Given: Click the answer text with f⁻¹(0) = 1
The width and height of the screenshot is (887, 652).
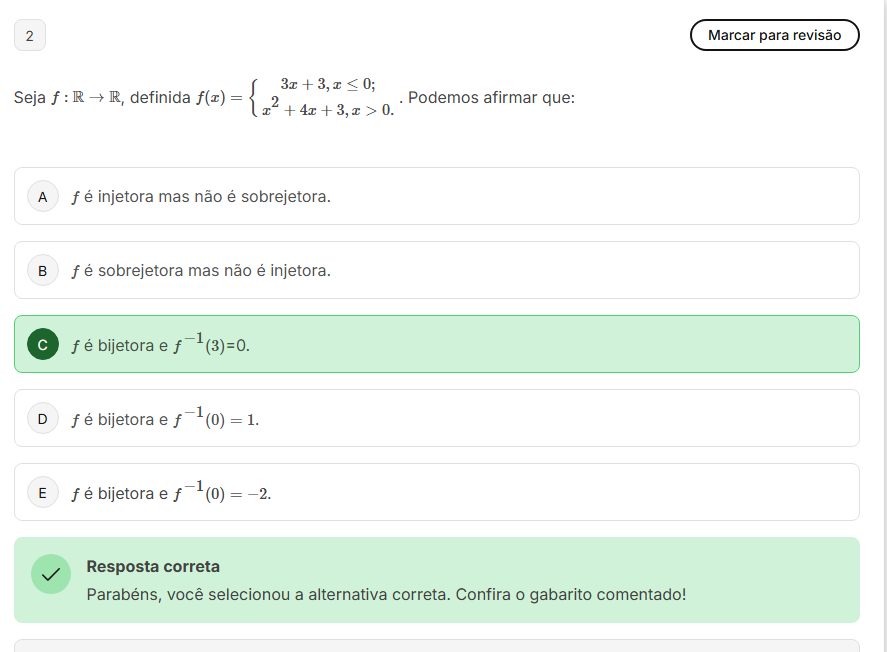Looking at the screenshot, I should click(x=165, y=419).
